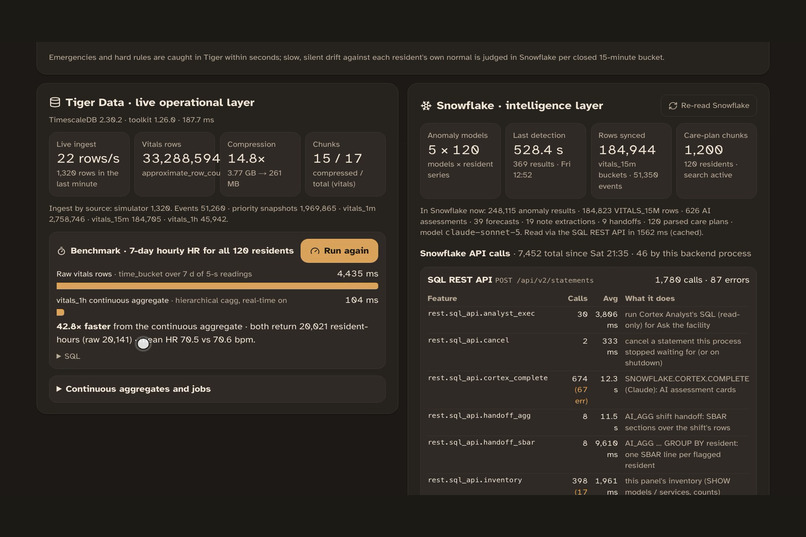This screenshot has height=537, width=806.
Task: Select the Last detection 528.4 s card
Action: (546, 160)
